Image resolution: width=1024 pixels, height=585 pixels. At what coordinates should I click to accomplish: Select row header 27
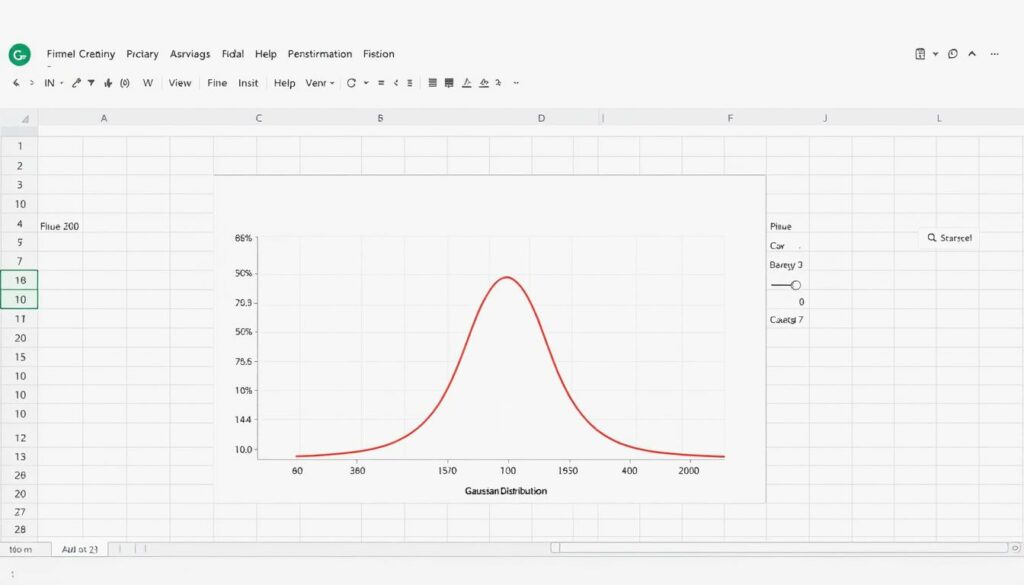(x=20, y=512)
